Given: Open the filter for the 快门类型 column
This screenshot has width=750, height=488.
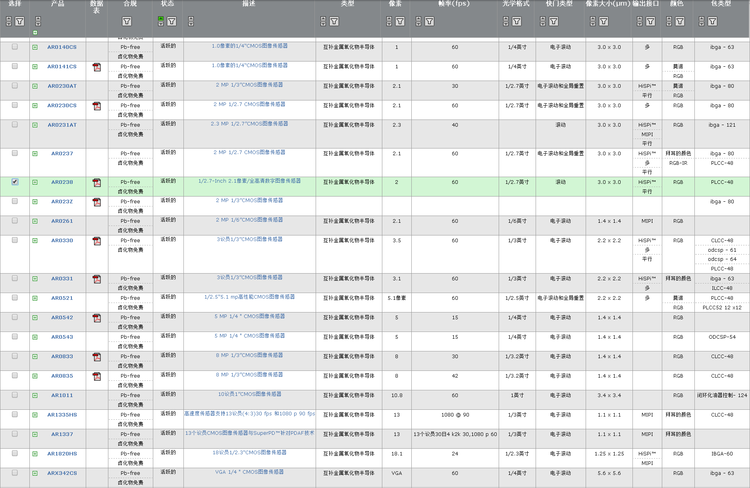Looking at the screenshot, I should [554, 22].
